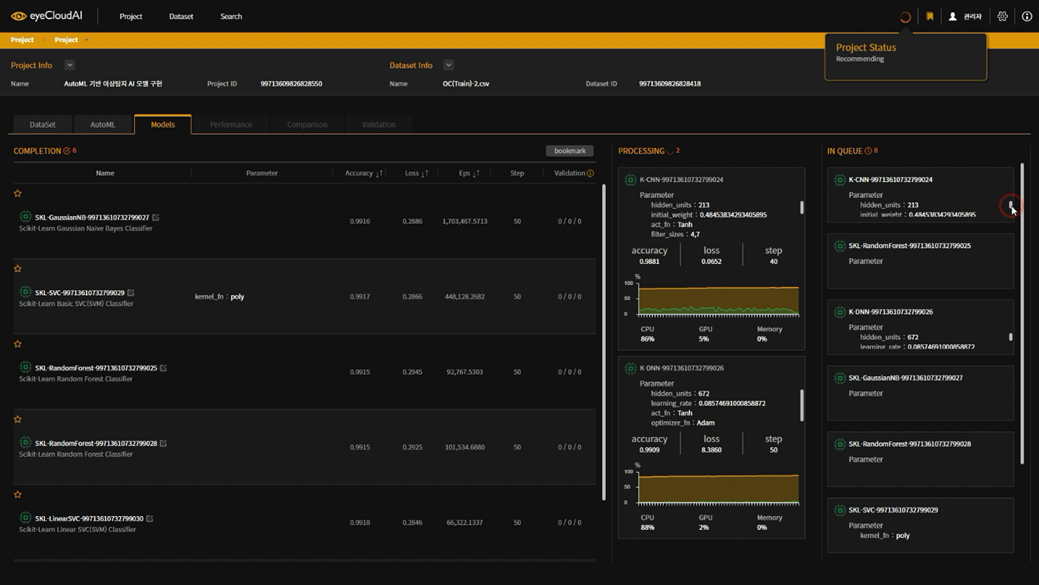Sort the list by Accuracy column arrows
Screen dimensions: 1039x585
[379, 174]
